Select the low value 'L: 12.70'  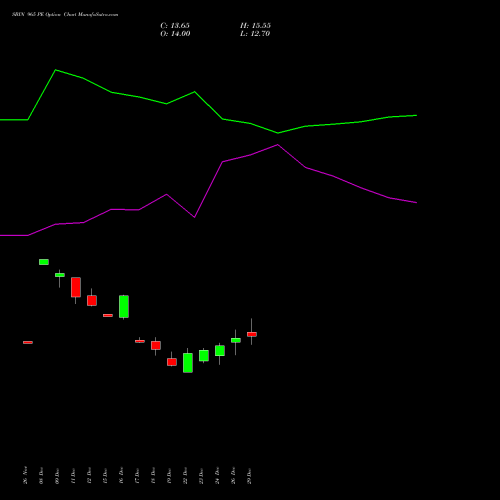[255, 34]
